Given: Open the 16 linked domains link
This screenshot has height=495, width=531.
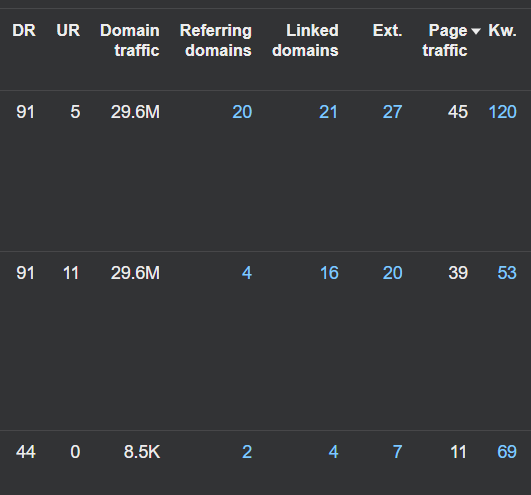Looking at the screenshot, I should pos(329,273).
